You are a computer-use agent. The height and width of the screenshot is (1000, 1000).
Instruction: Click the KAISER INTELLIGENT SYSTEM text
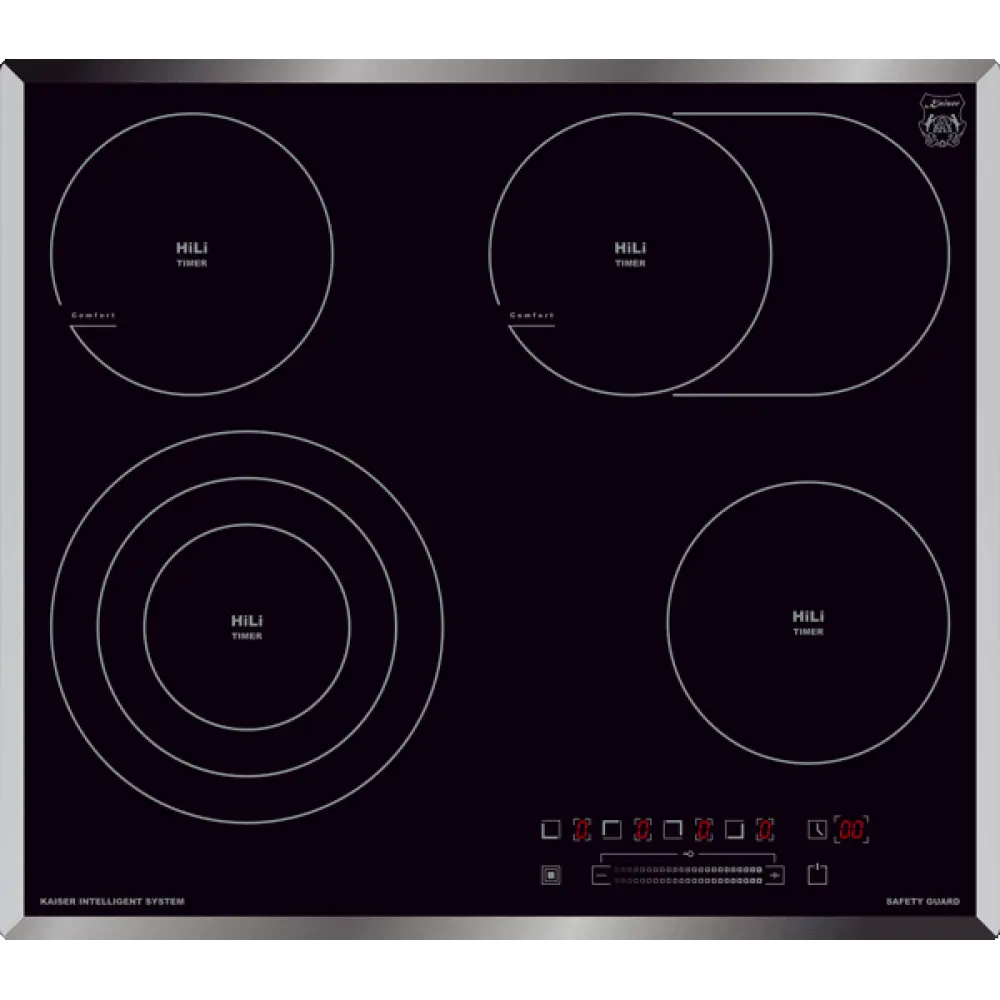(x=112, y=901)
